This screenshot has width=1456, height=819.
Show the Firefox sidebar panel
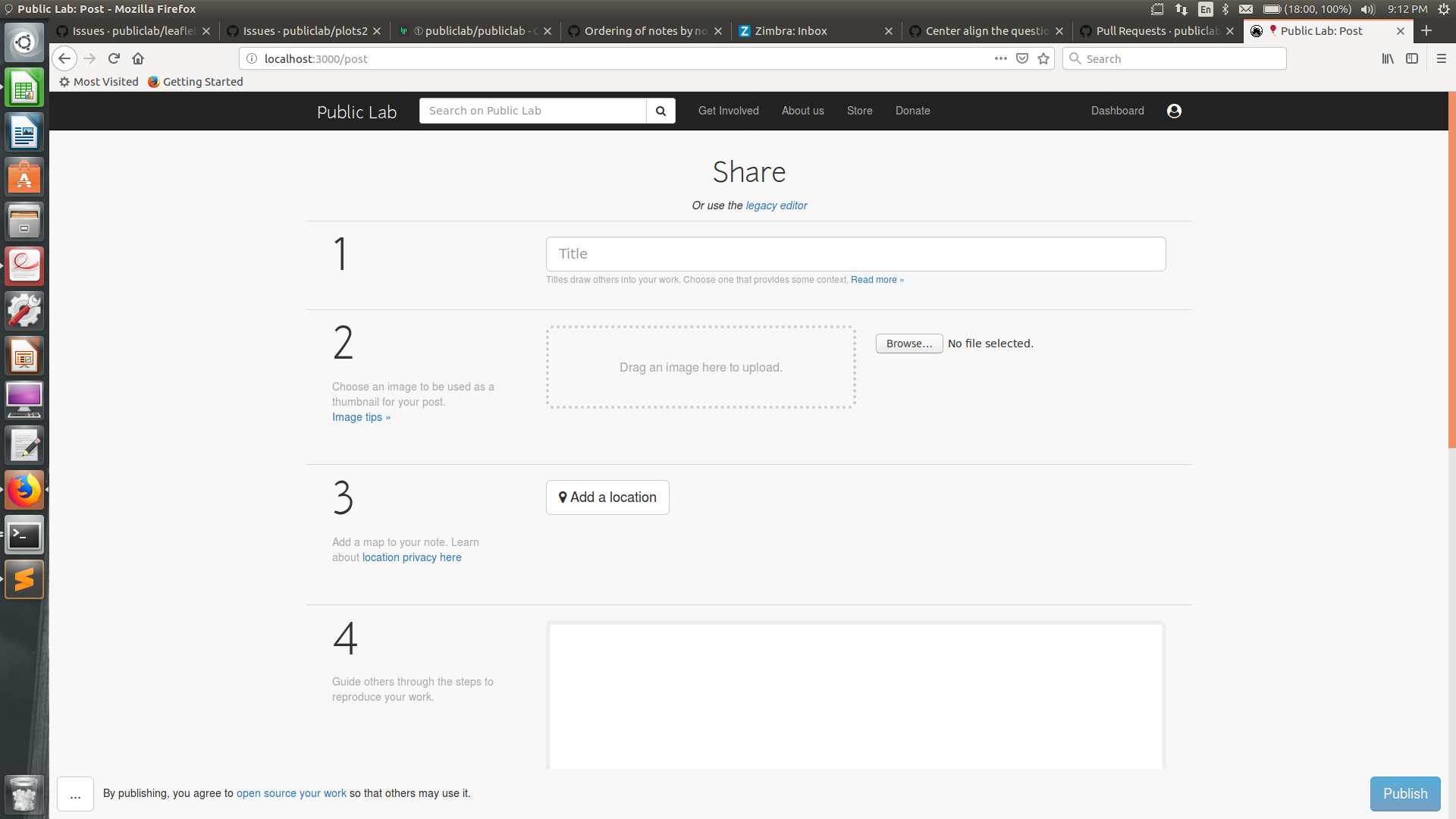1412,58
